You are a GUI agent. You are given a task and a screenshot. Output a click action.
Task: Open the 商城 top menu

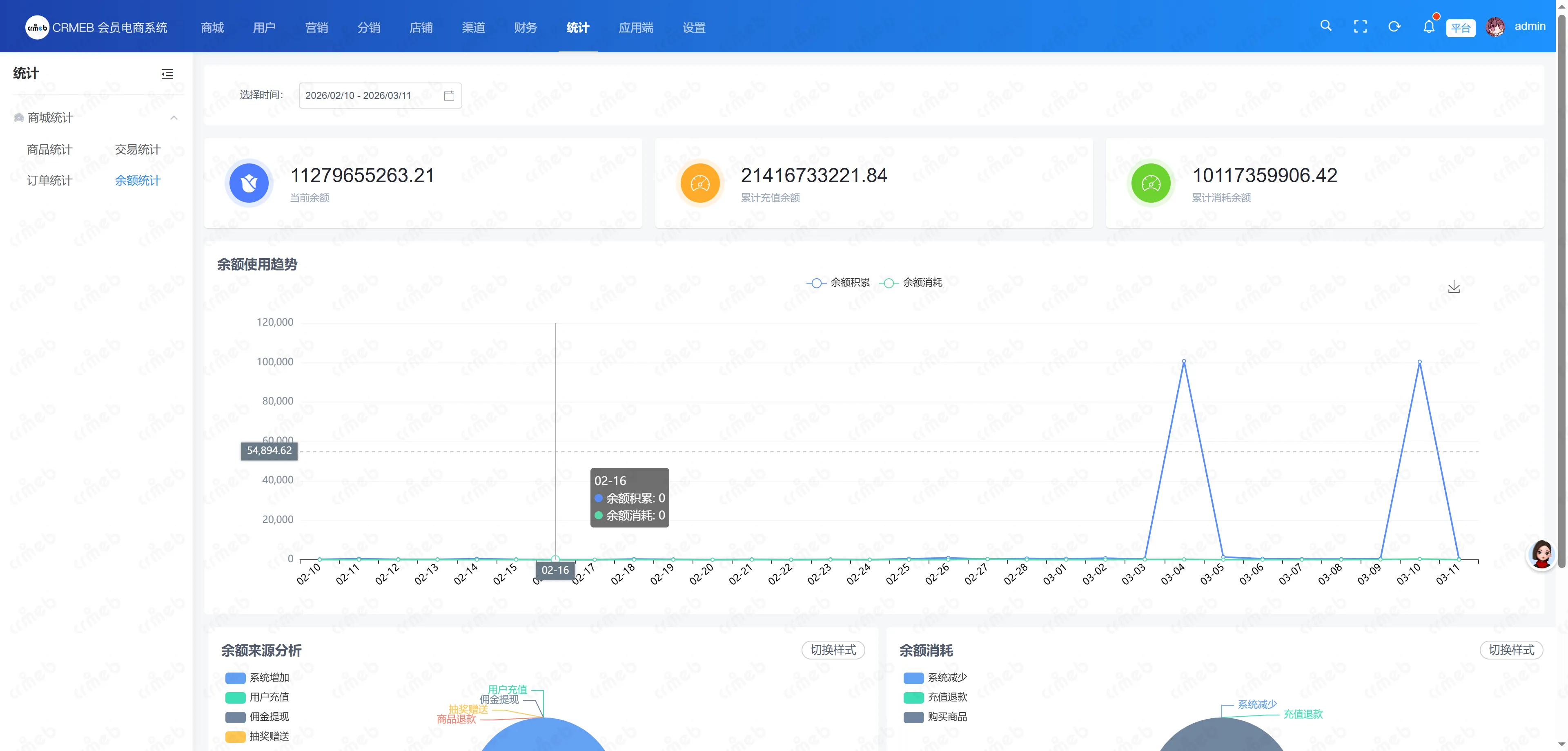tap(212, 27)
